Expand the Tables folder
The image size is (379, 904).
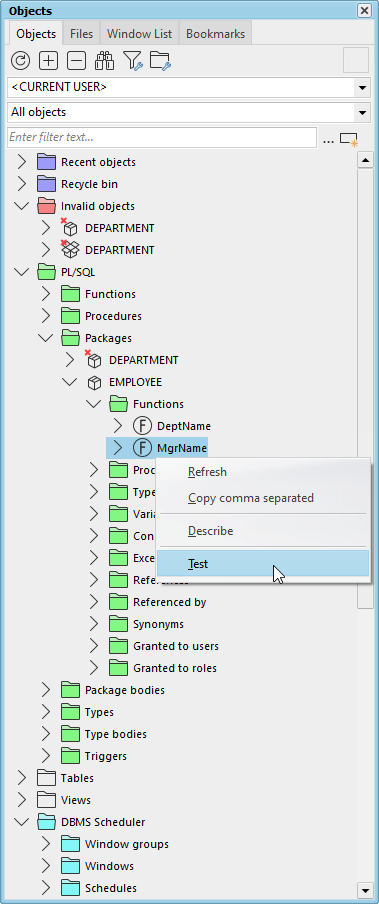[x=21, y=778]
